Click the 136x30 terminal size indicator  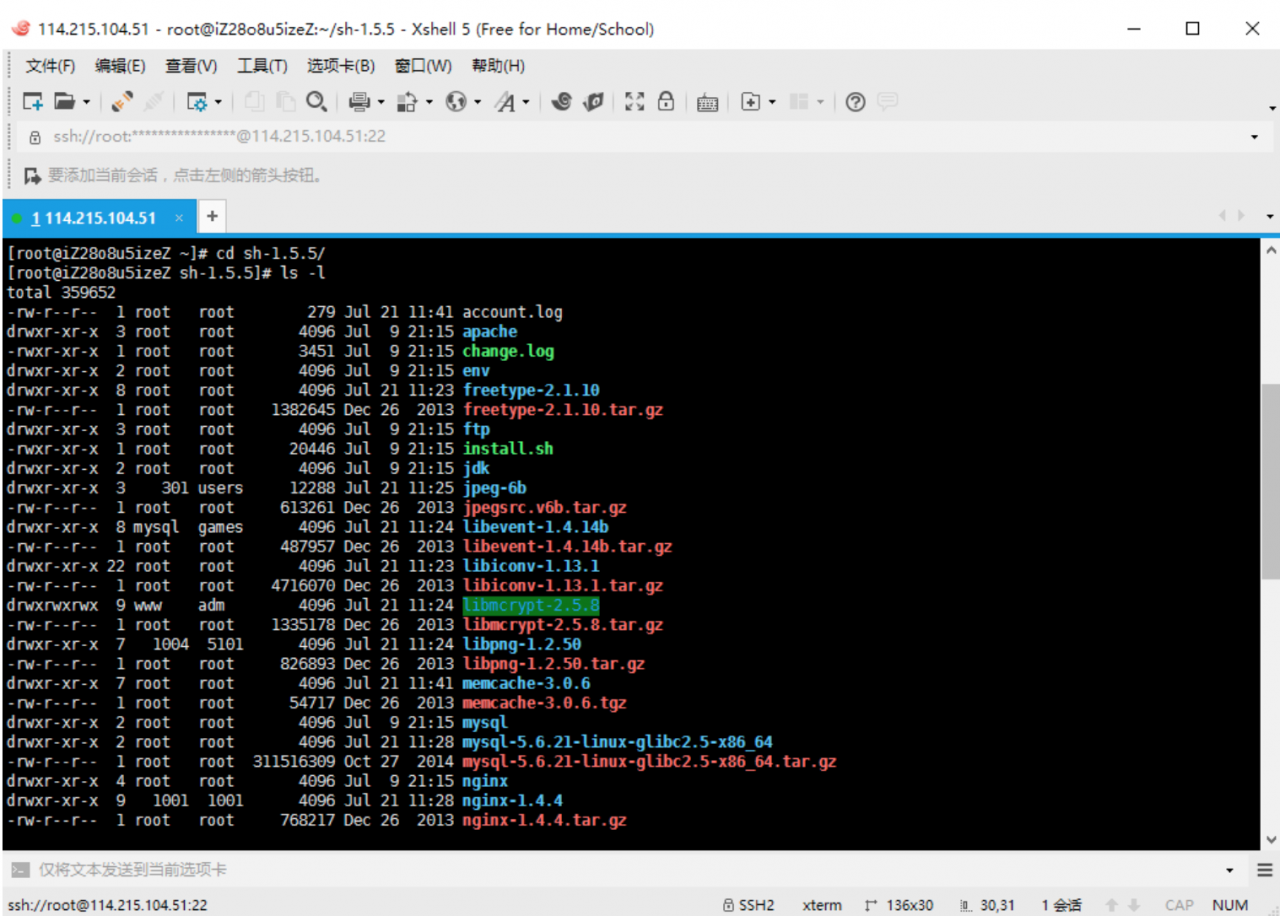[x=899, y=905]
